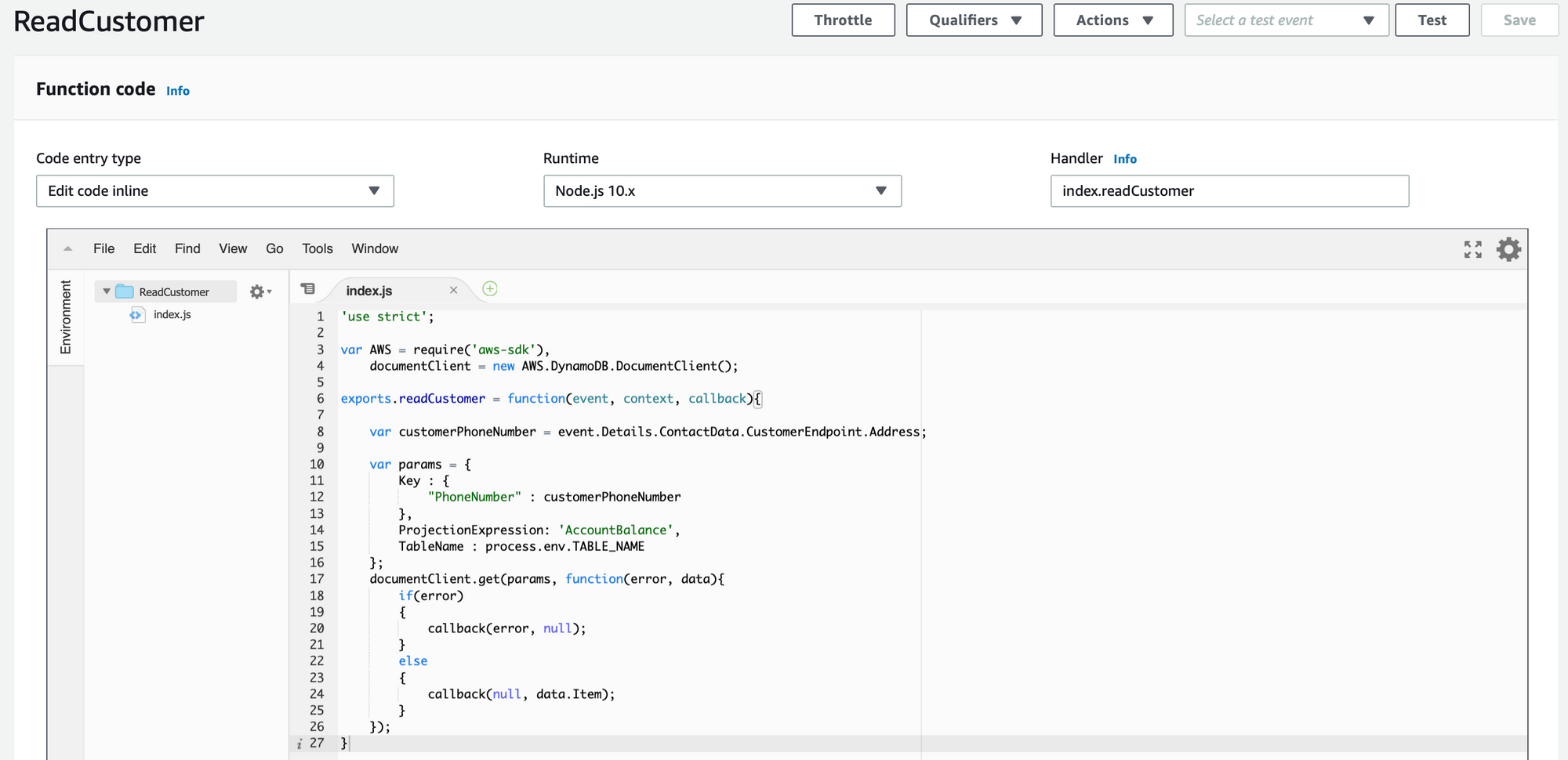Screen dimensions: 1568x760
Task: Click the tab list icon beside index.js
Action: coord(308,289)
